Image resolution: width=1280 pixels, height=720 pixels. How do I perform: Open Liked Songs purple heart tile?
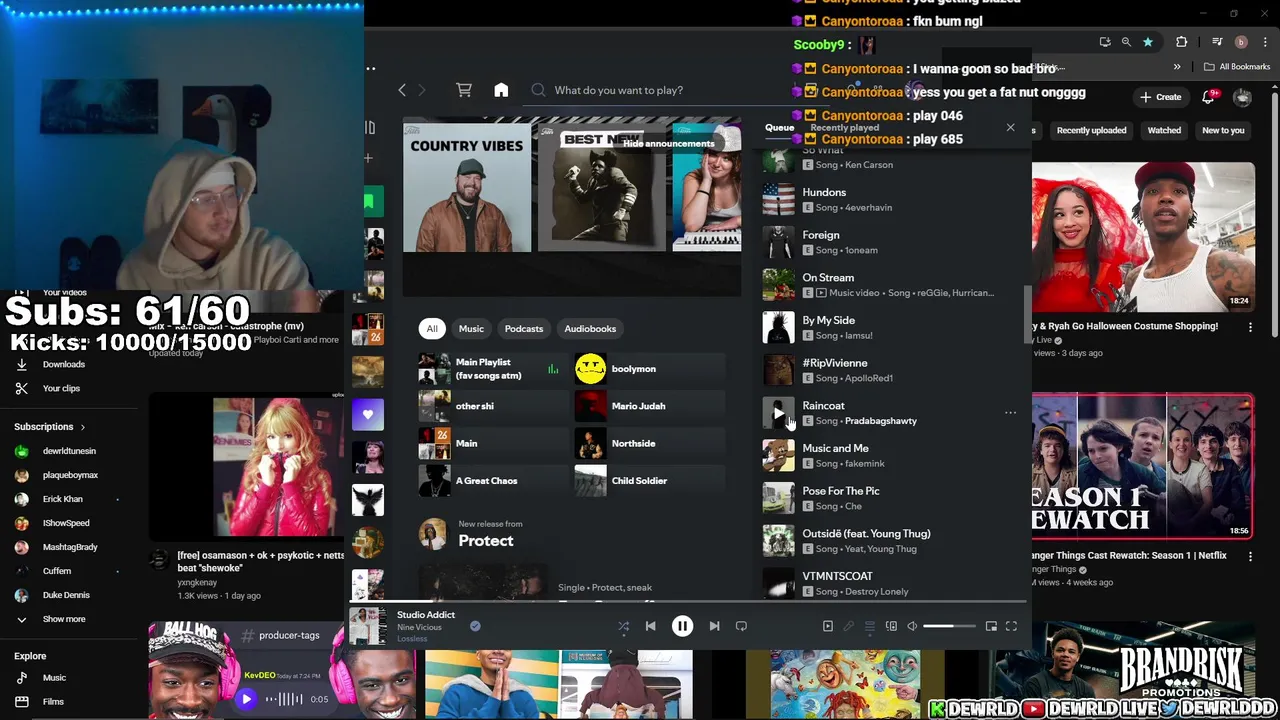click(x=367, y=414)
